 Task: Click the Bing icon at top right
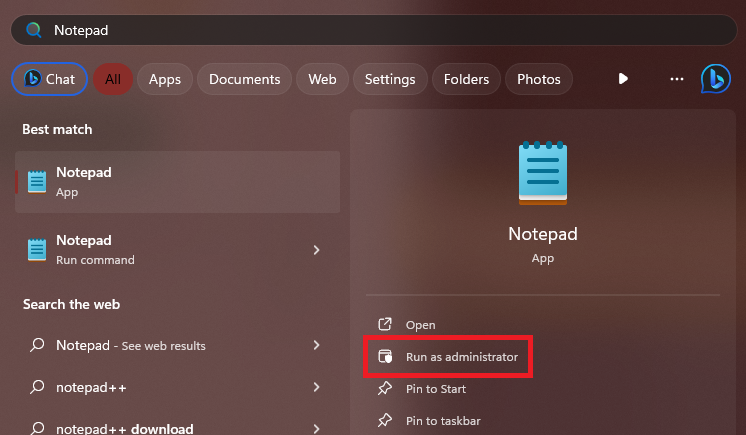715,78
